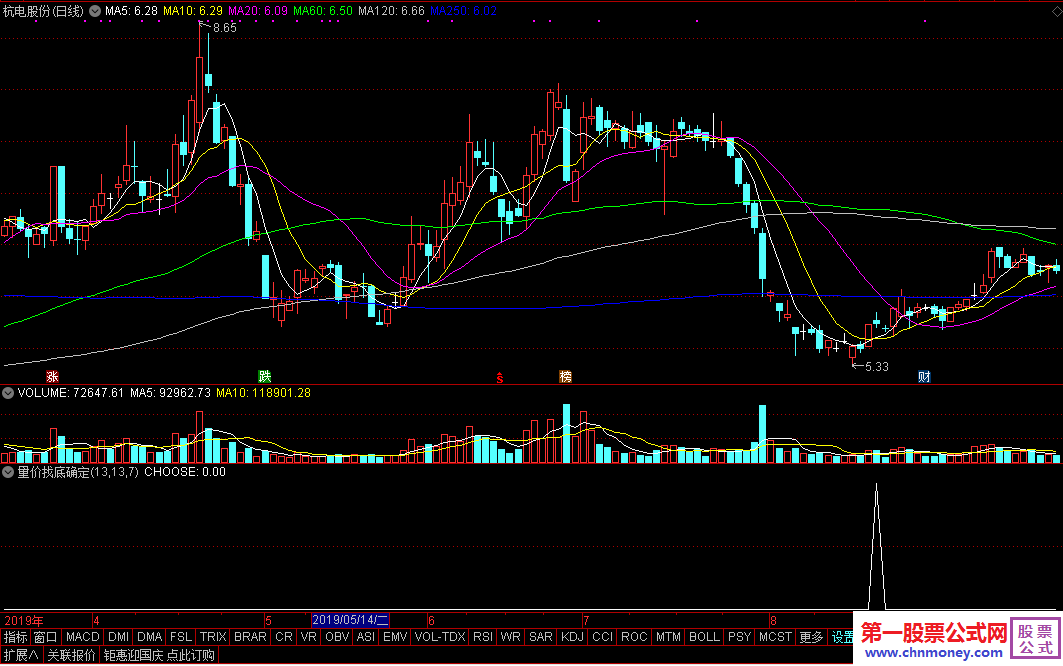Switch to CCI indicator
The width and height of the screenshot is (1063, 666).
tap(603, 637)
